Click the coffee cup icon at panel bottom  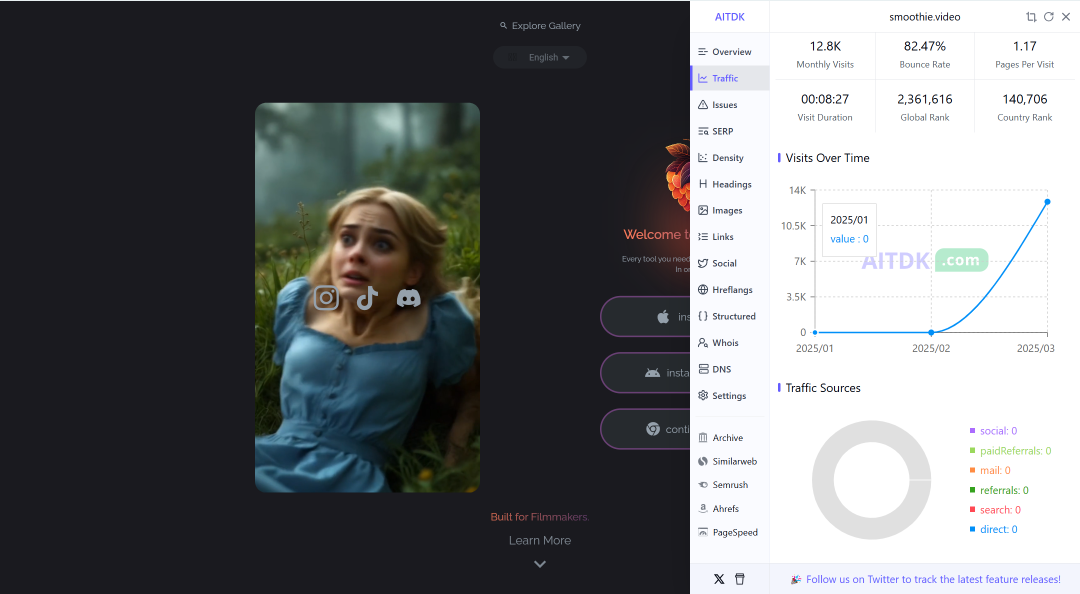pos(740,579)
